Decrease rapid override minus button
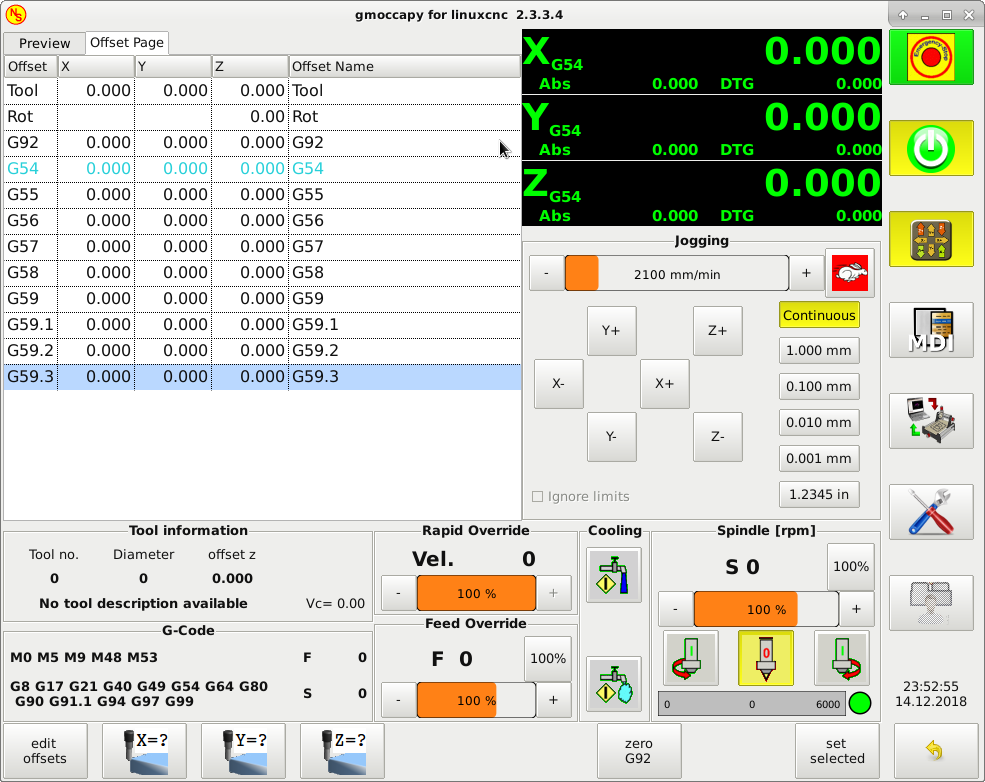985x782 pixels. 398,594
